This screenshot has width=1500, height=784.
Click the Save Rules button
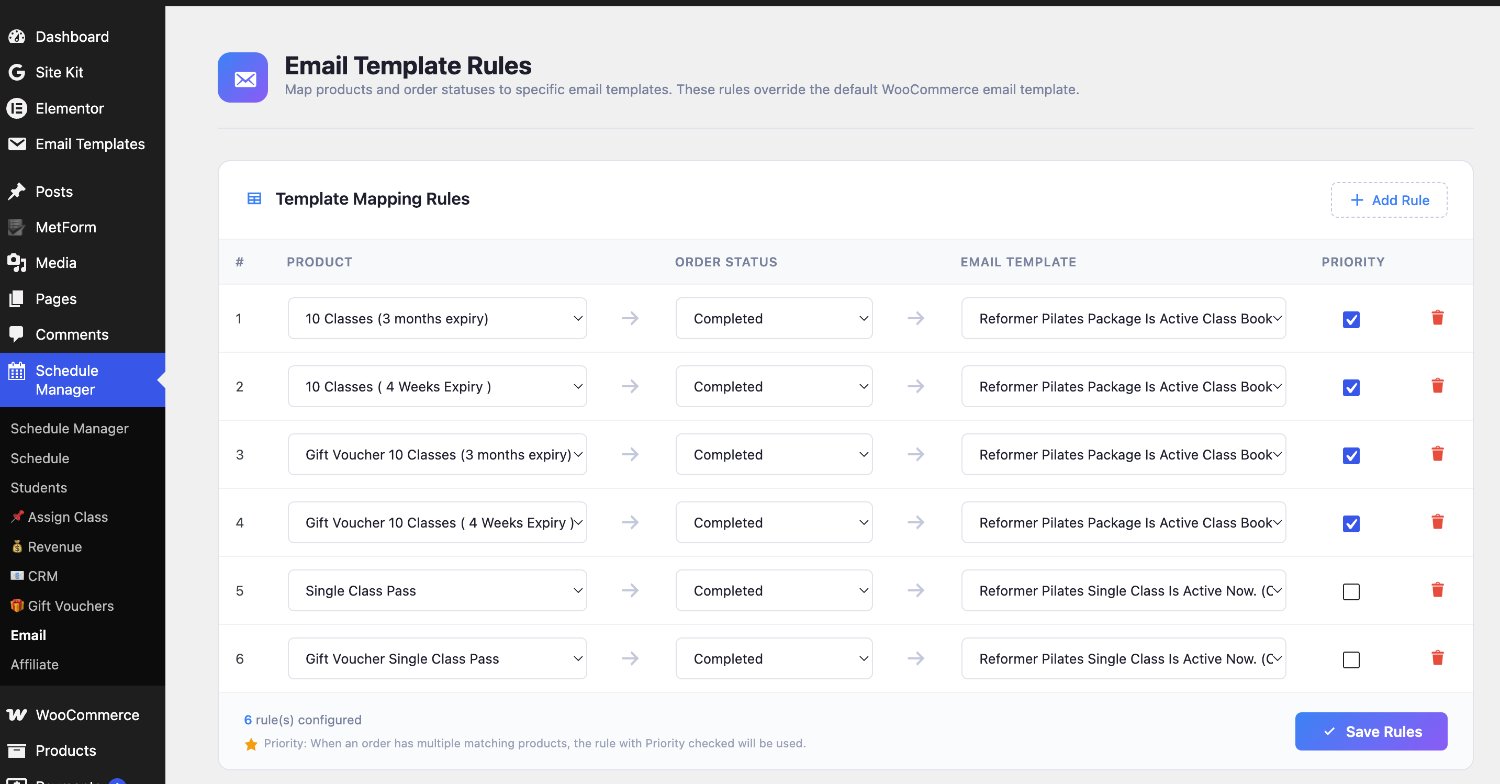[x=1371, y=731]
